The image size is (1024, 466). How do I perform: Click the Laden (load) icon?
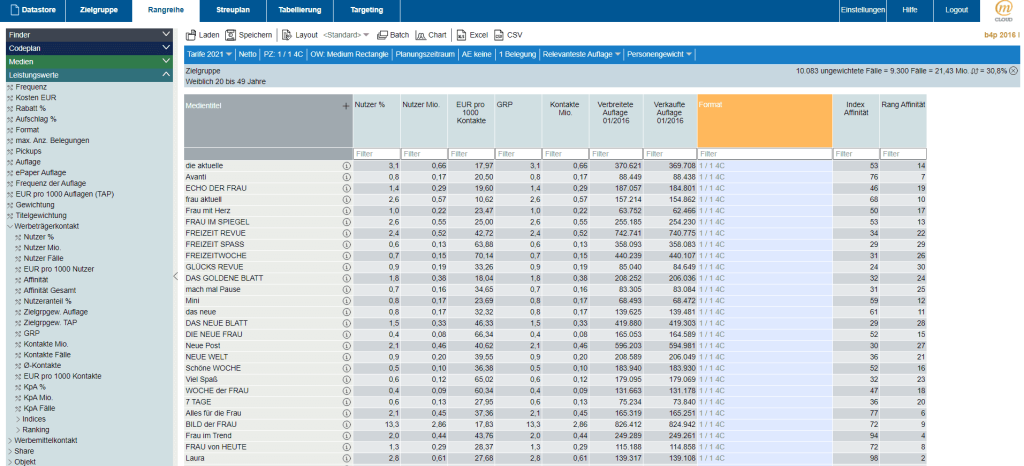pos(191,35)
